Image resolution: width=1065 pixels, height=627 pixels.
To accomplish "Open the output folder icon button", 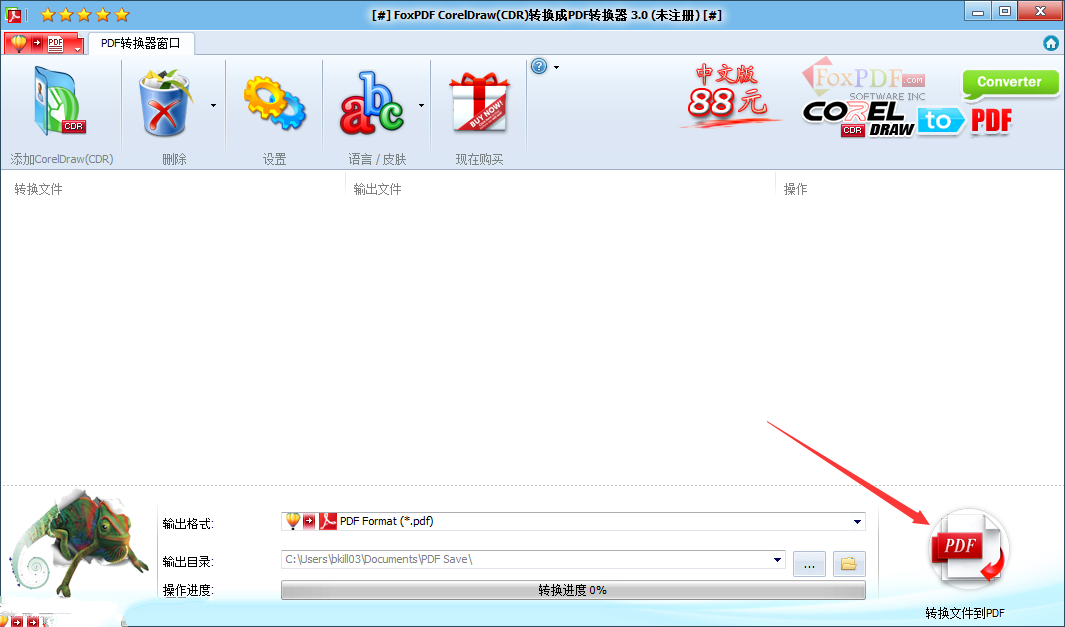I will (849, 564).
